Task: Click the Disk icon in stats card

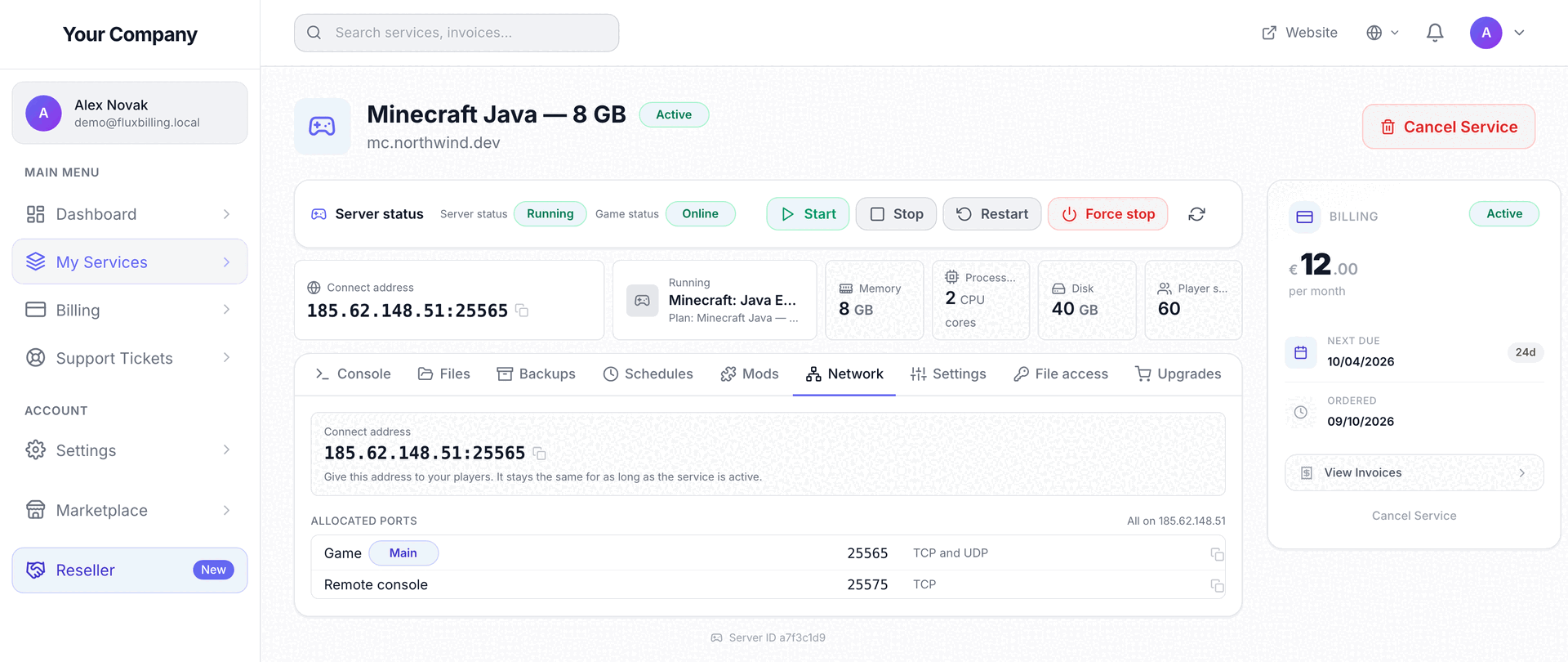Action: point(1058,289)
